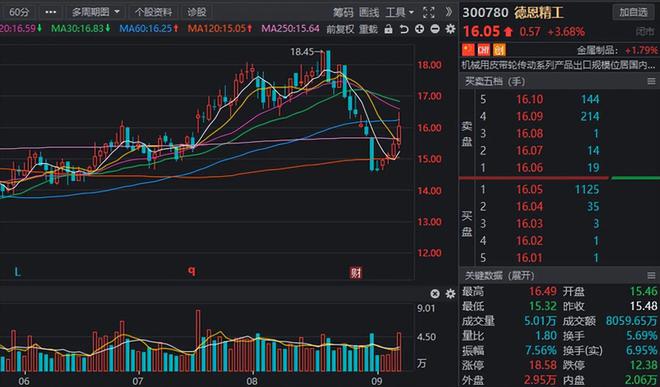The image size is (660, 387).
Task: Expand the 关键数据 panel menu
Action: coord(651,276)
